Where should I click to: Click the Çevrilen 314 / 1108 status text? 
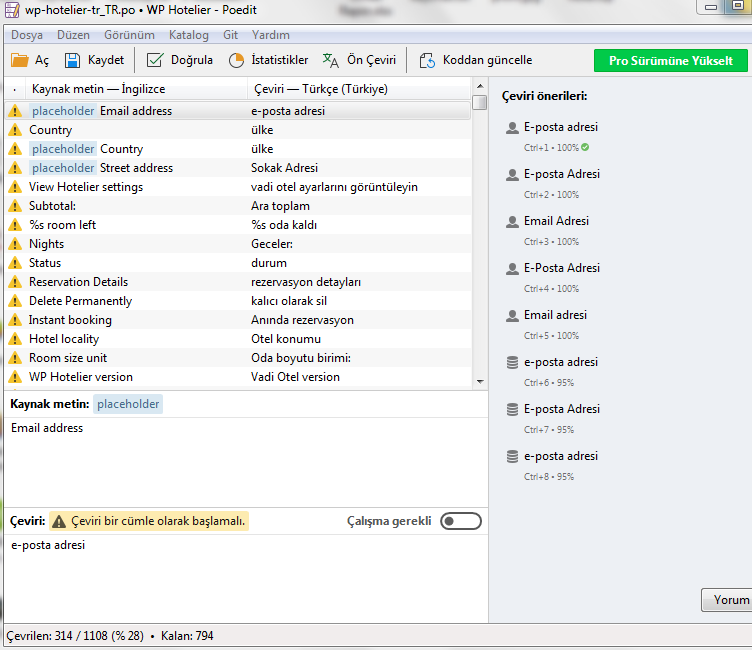pyautogui.click(x=75, y=636)
